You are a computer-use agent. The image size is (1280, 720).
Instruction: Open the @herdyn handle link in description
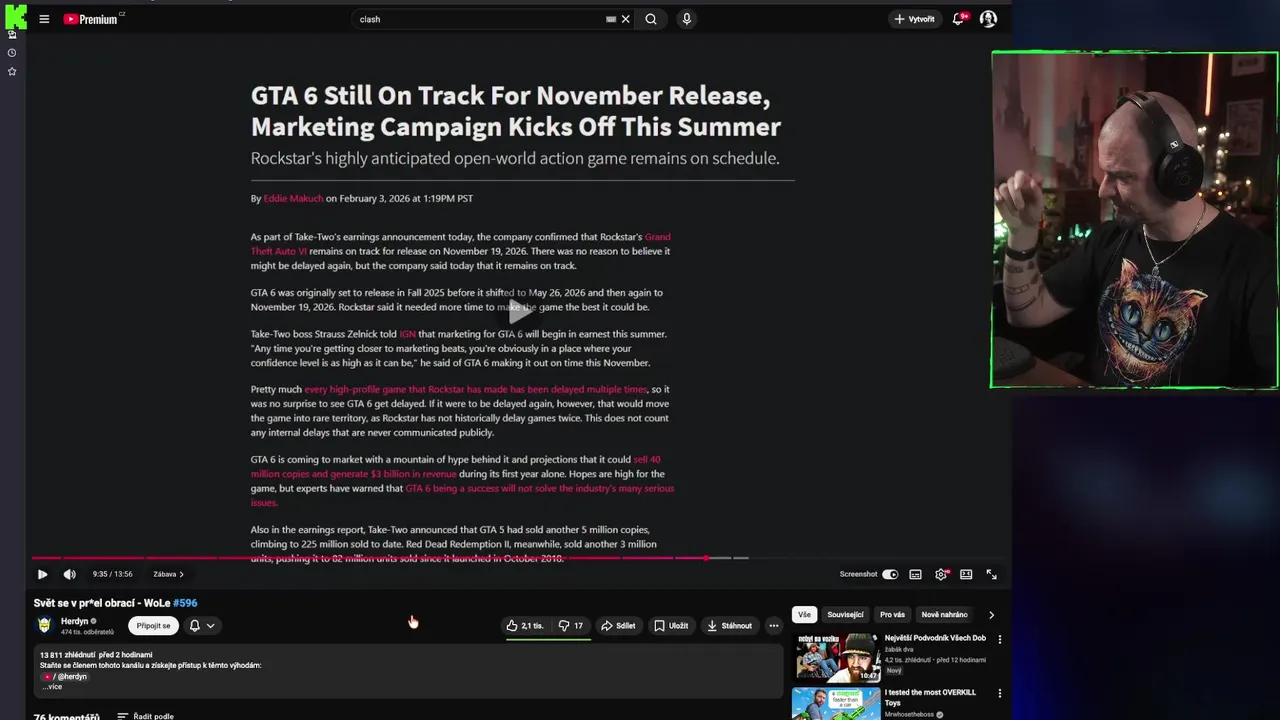[x=70, y=677]
